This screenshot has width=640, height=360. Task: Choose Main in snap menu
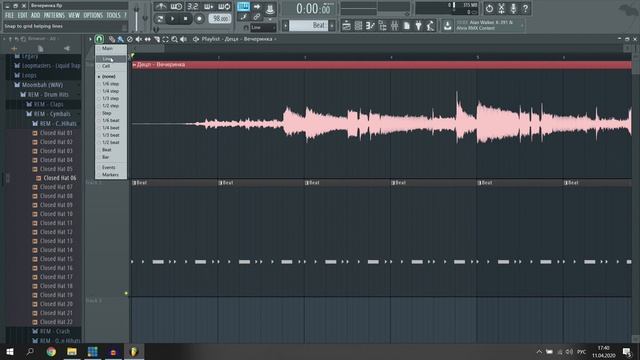click(x=107, y=48)
